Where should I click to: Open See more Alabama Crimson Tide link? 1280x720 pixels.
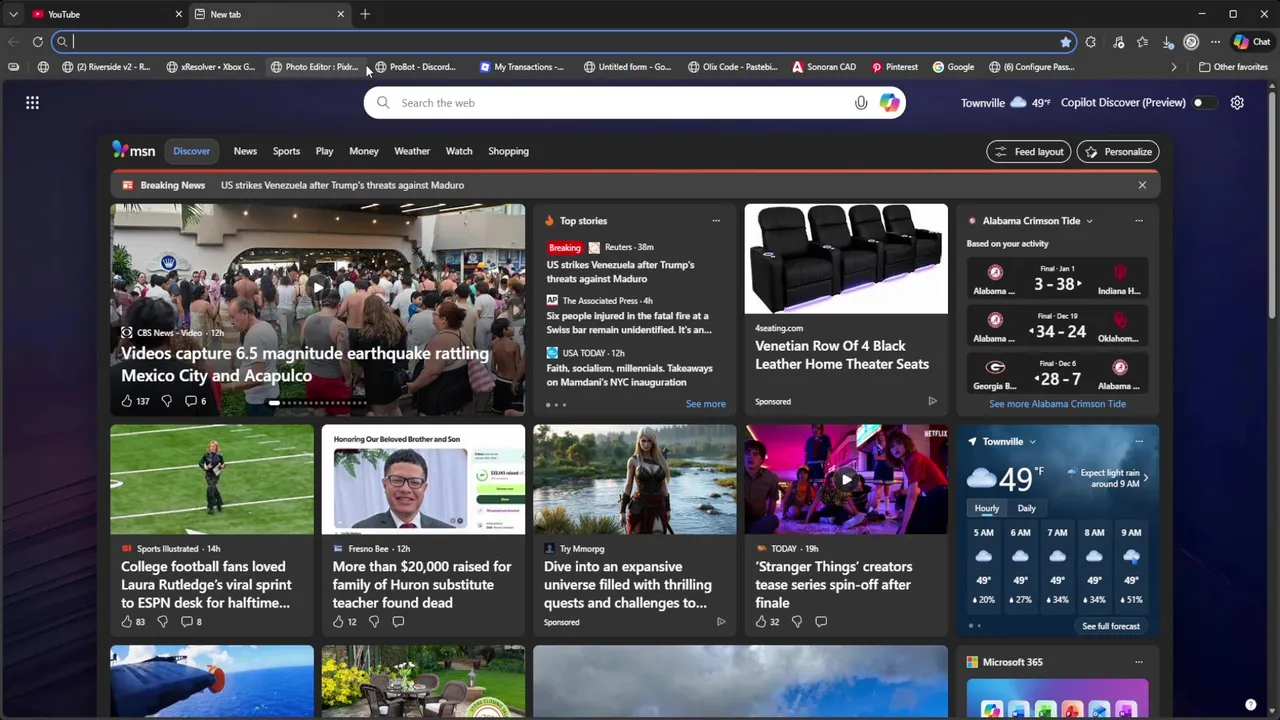click(x=1057, y=404)
